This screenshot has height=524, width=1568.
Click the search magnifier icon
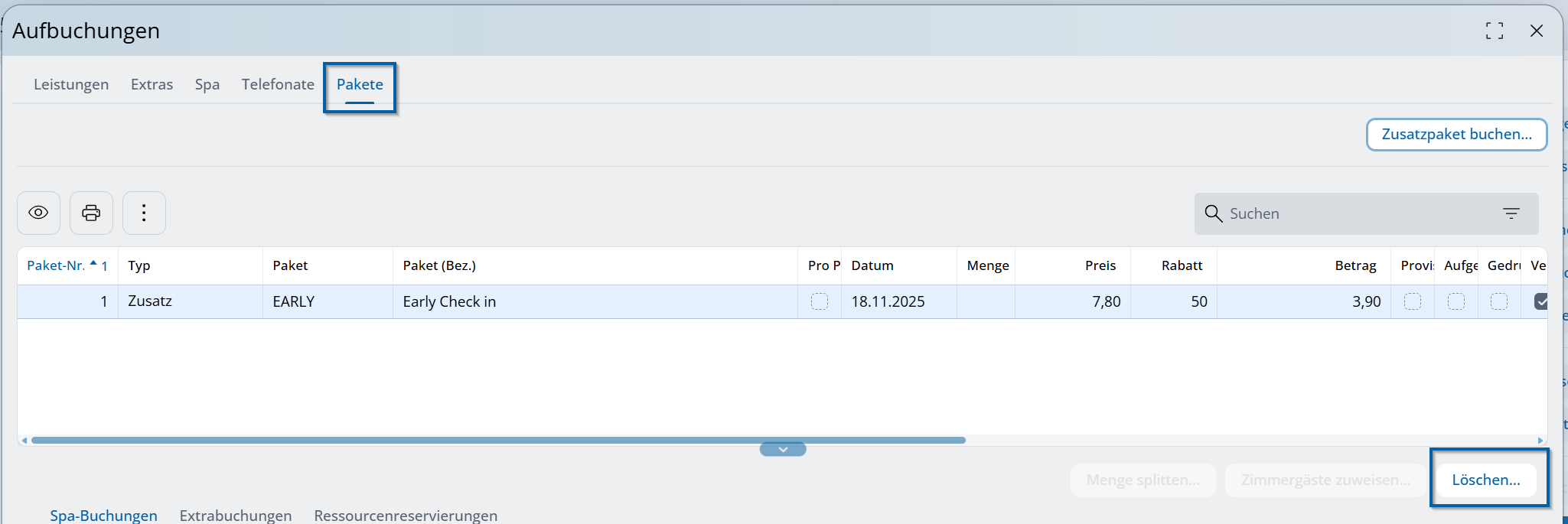point(1213,213)
